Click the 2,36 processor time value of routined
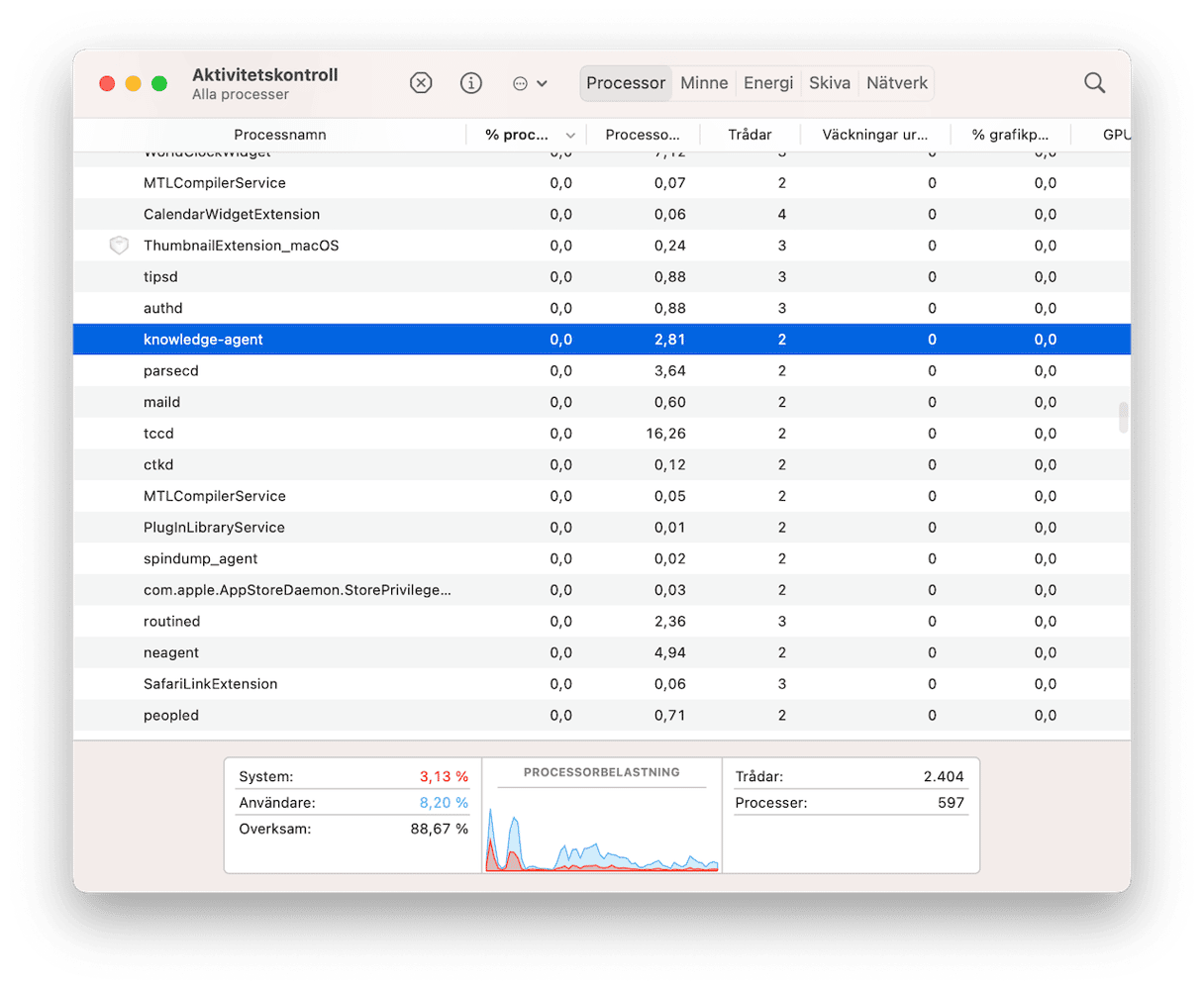This screenshot has height=989, width=1204. 670,622
